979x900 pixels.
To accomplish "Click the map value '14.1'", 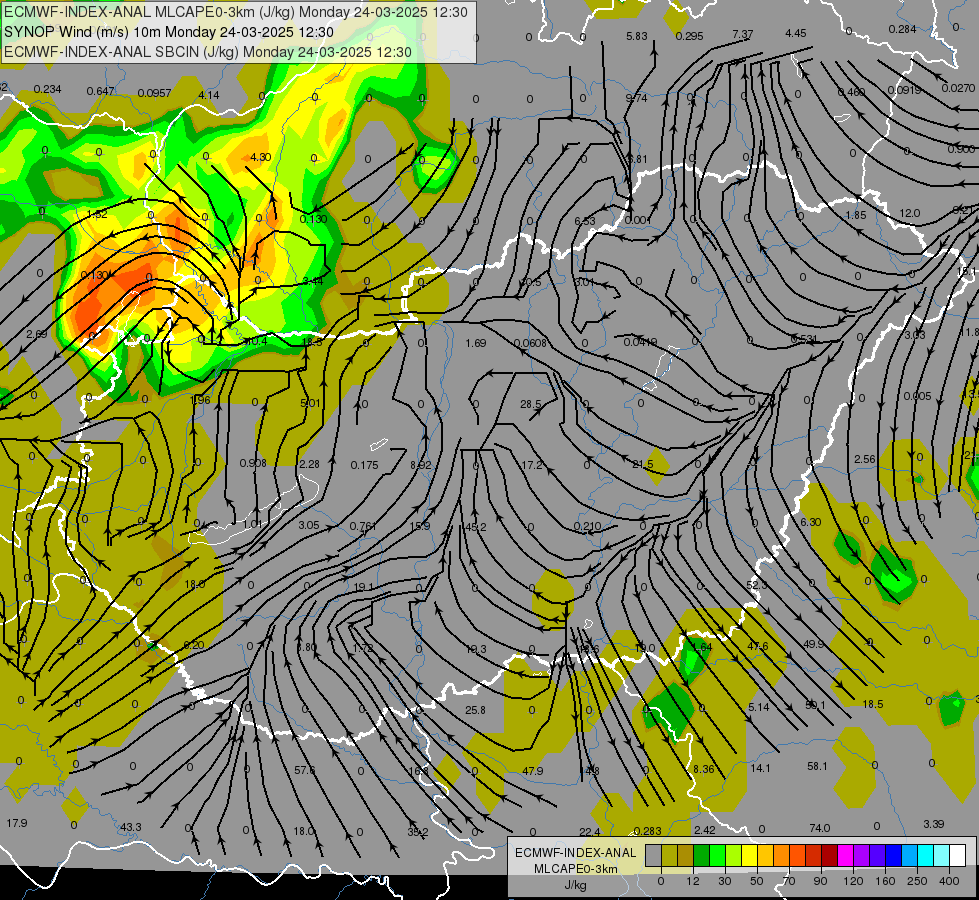I will 760,768.
